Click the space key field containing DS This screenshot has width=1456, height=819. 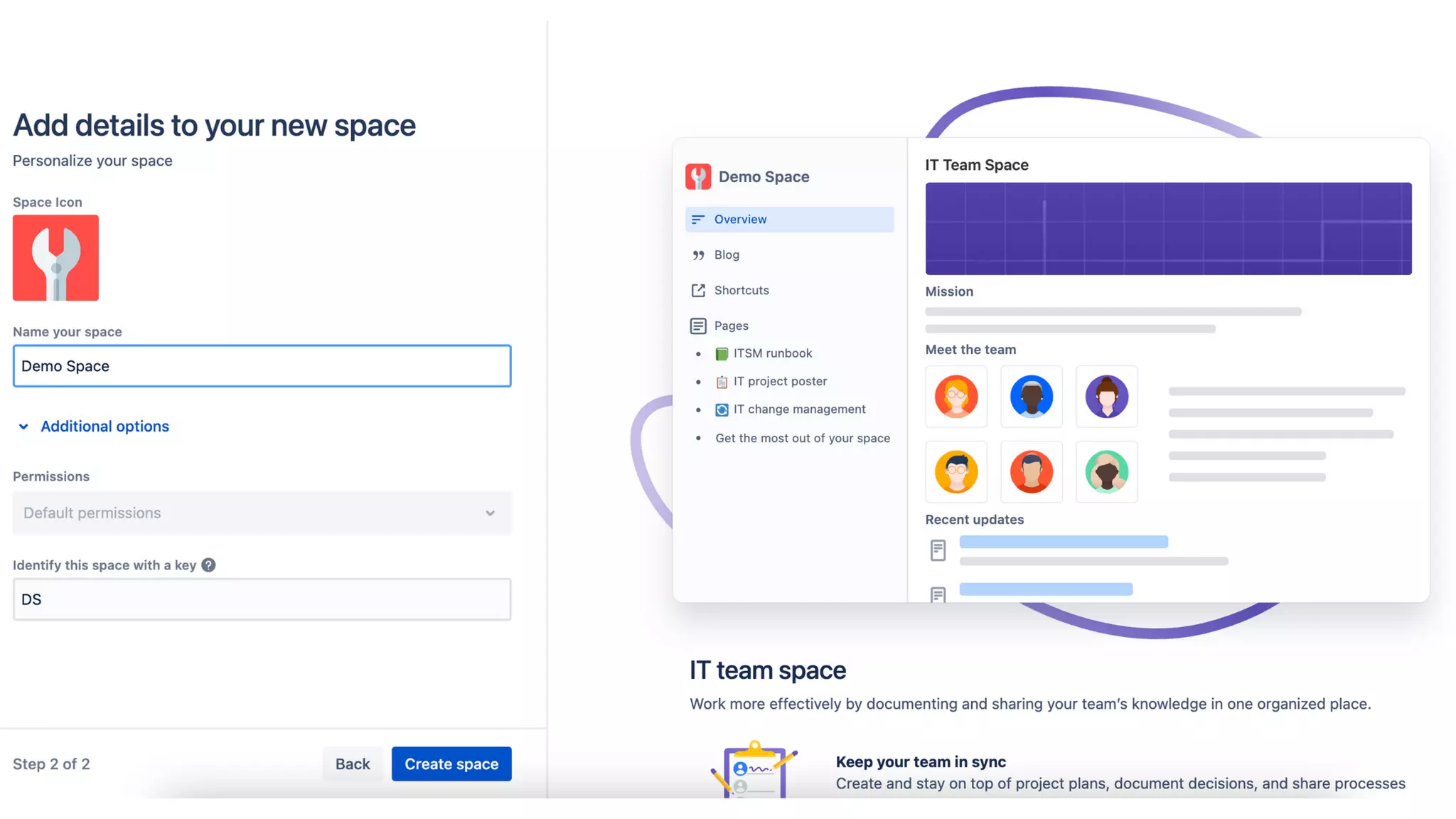[262, 599]
